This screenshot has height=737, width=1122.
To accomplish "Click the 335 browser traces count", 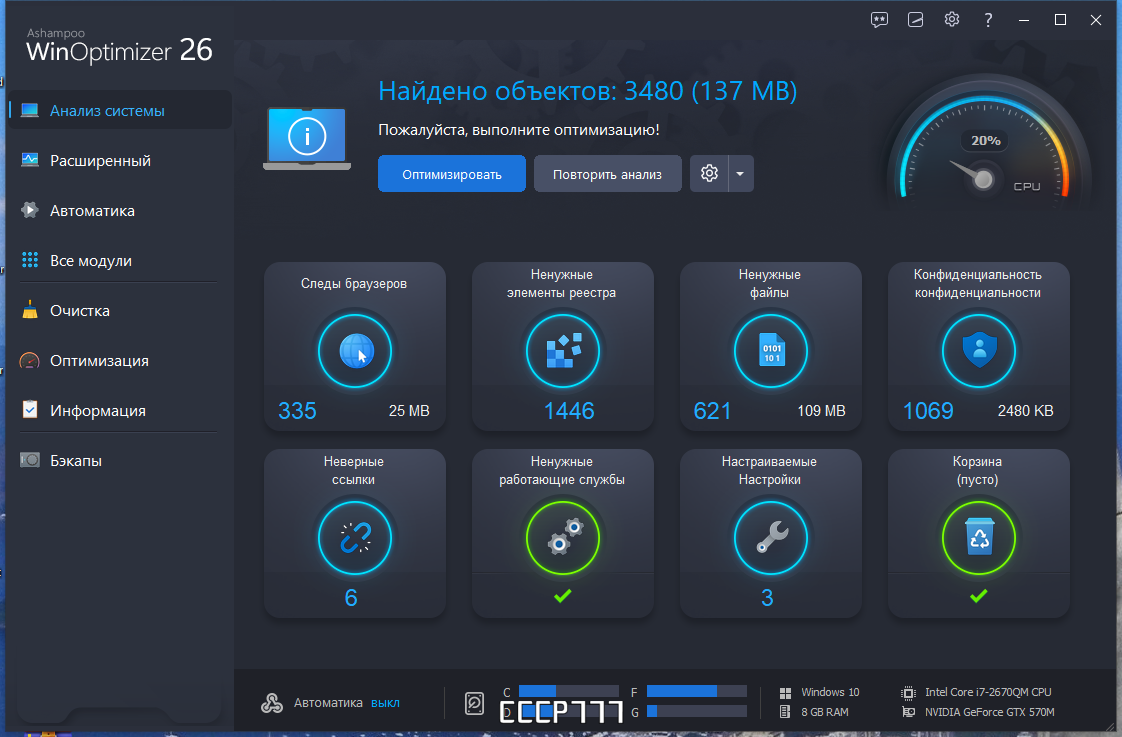I will [x=297, y=411].
